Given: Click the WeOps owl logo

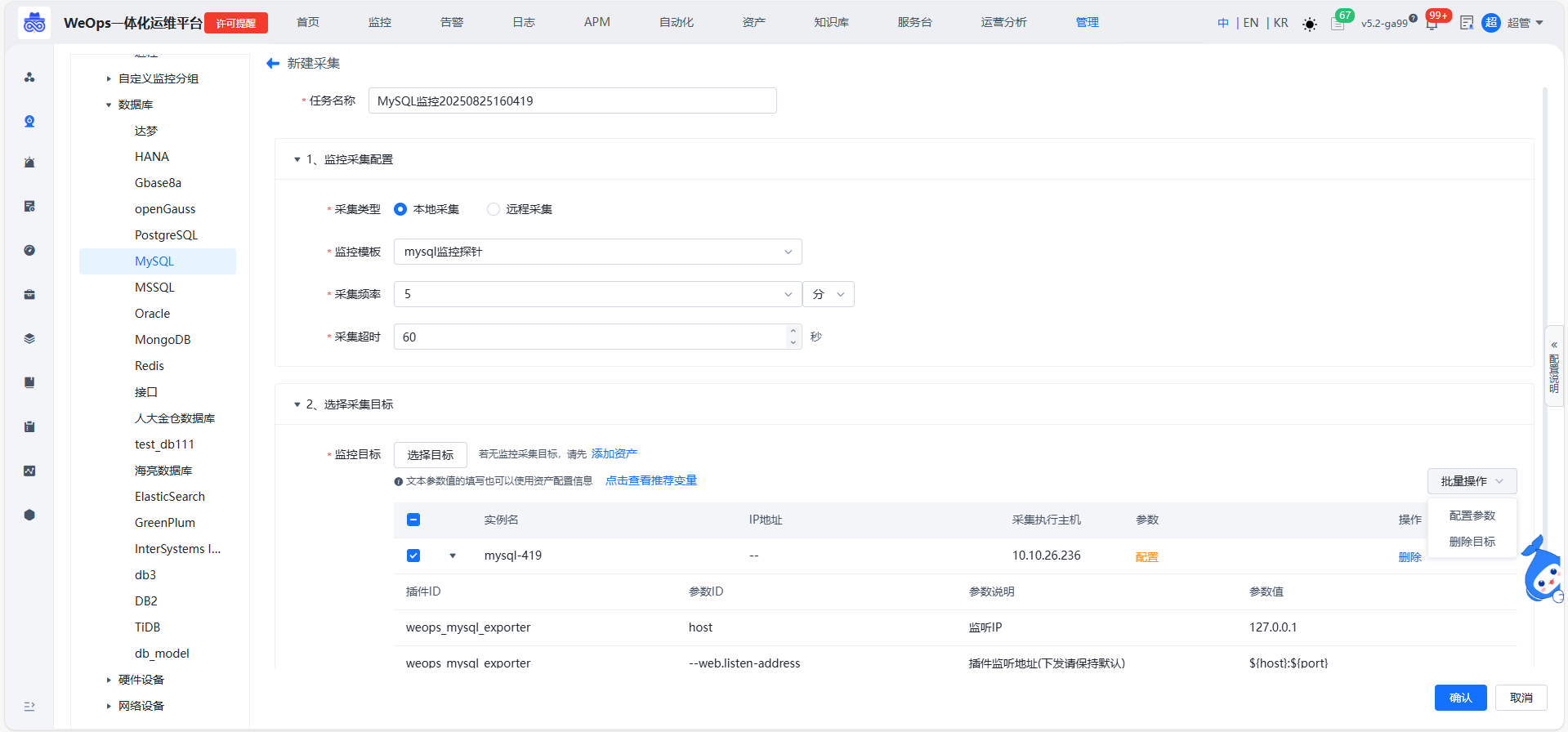Looking at the screenshot, I should click(34, 23).
